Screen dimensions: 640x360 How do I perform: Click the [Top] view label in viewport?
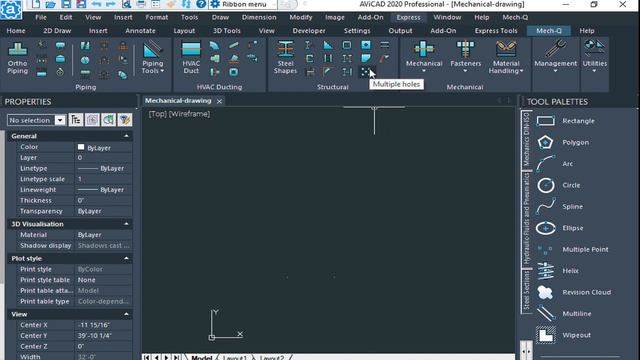[157, 114]
